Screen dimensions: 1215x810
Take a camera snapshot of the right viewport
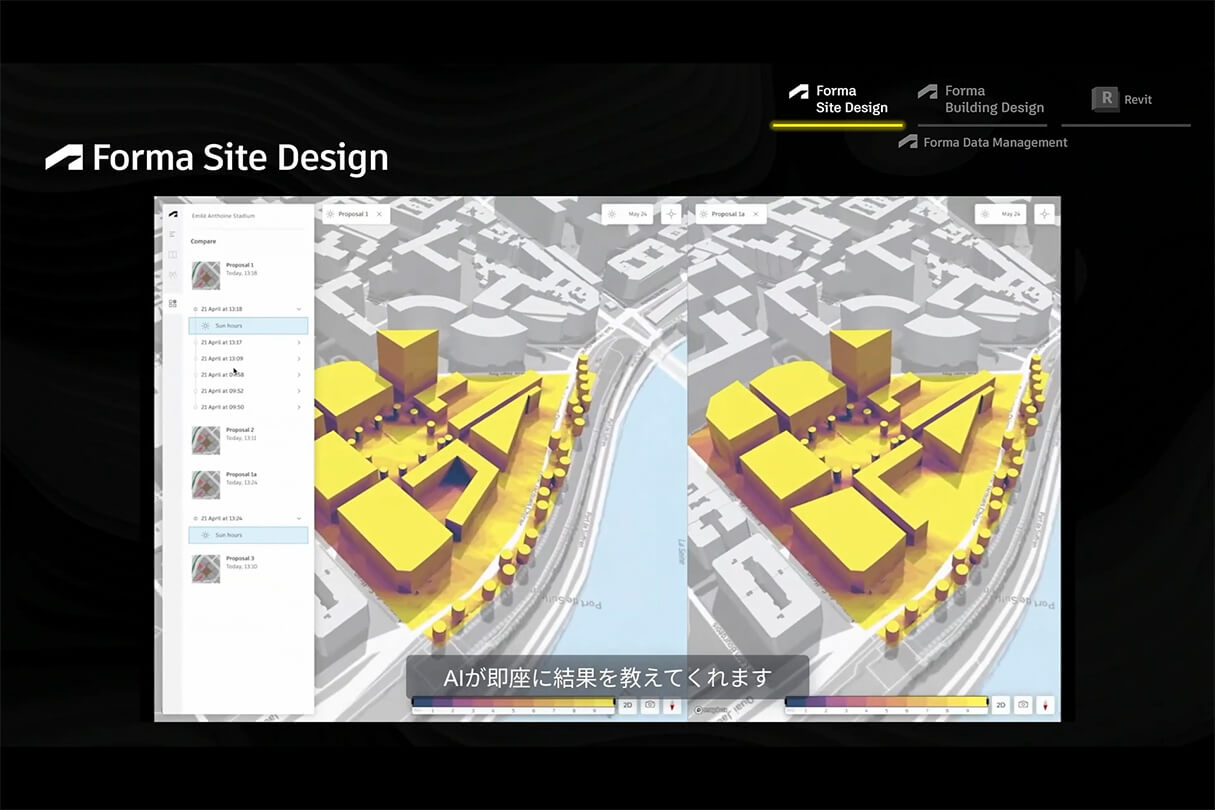point(1023,705)
